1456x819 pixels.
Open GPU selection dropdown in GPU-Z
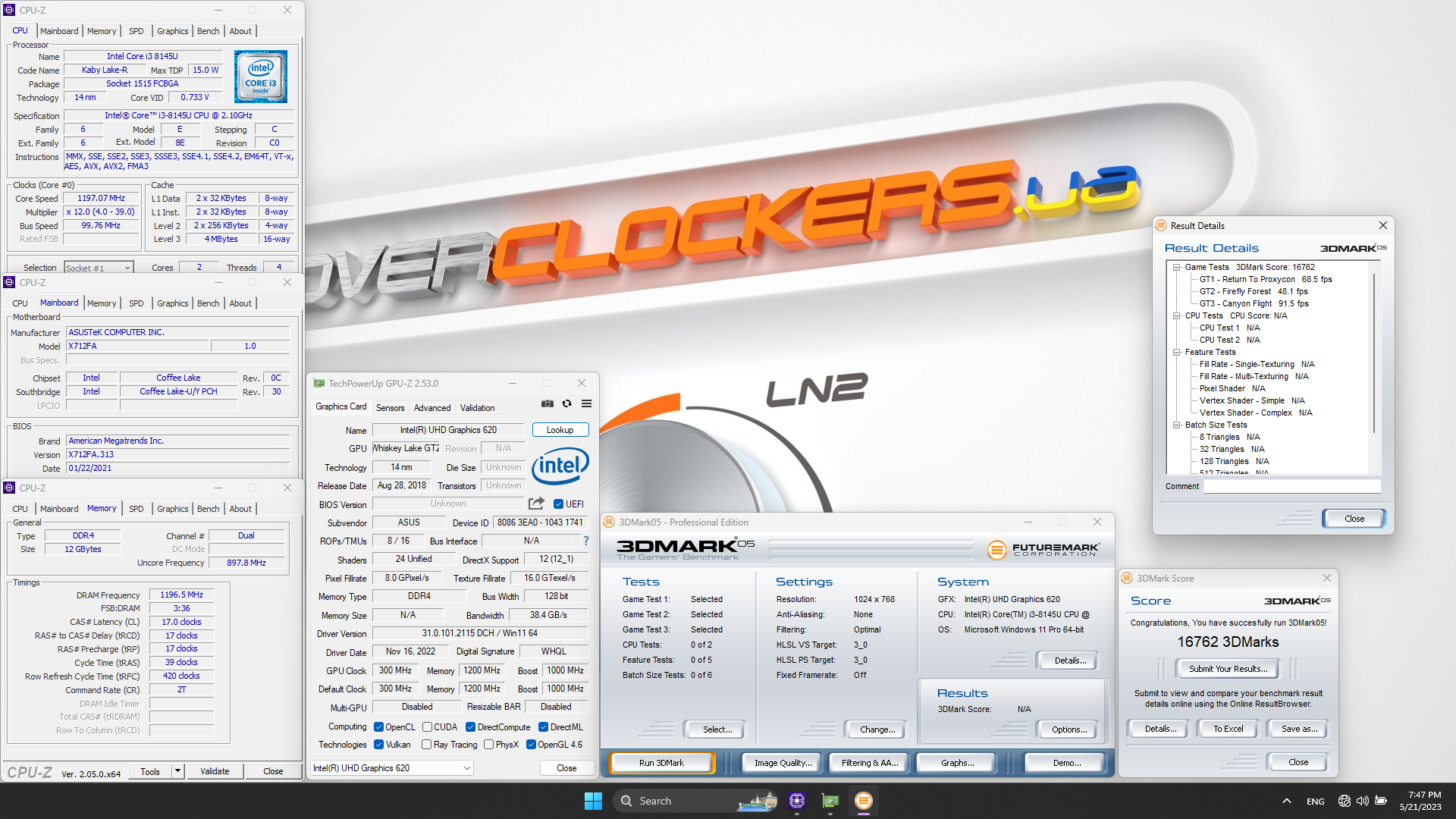[x=392, y=767]
